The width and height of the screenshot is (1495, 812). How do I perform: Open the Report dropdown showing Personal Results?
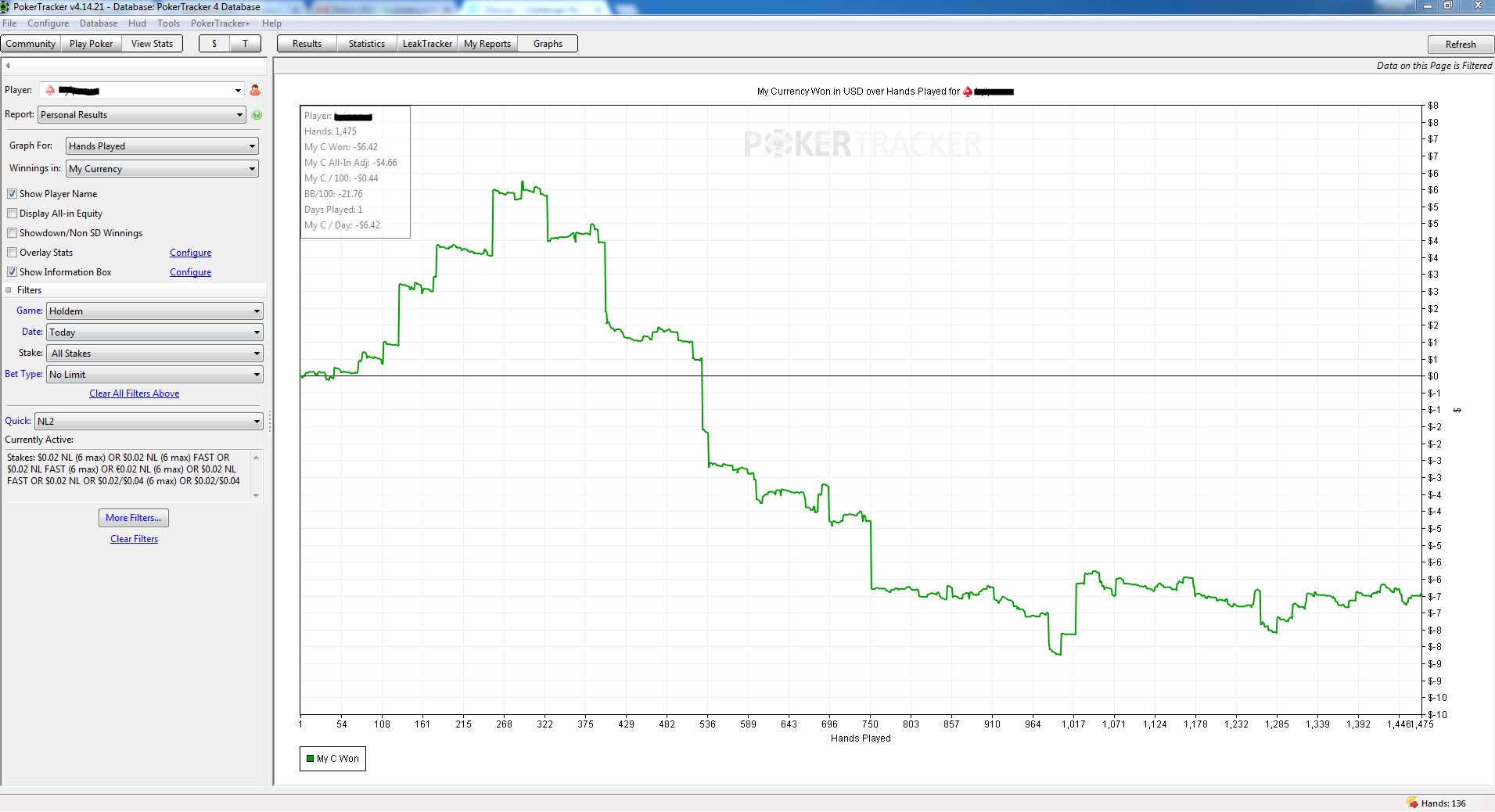point(142,115)
